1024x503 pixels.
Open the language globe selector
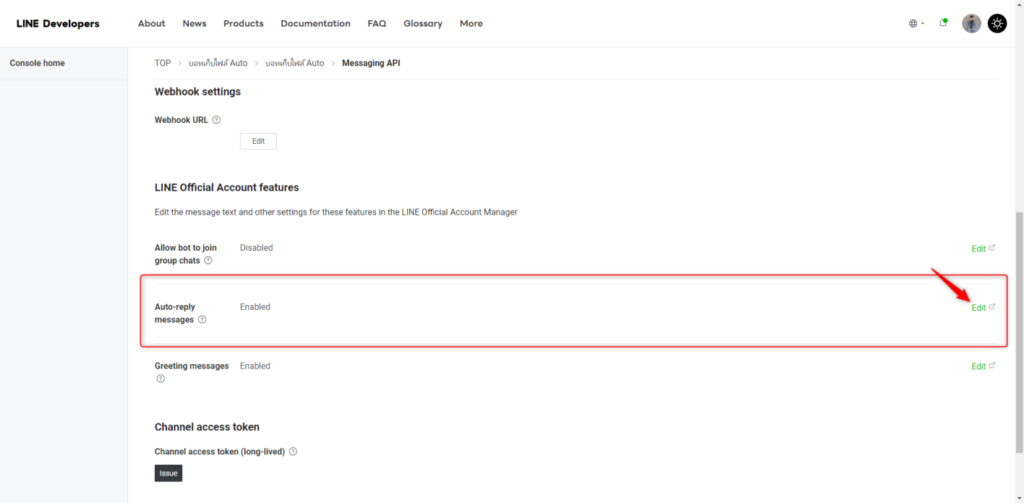click(916, 23)
